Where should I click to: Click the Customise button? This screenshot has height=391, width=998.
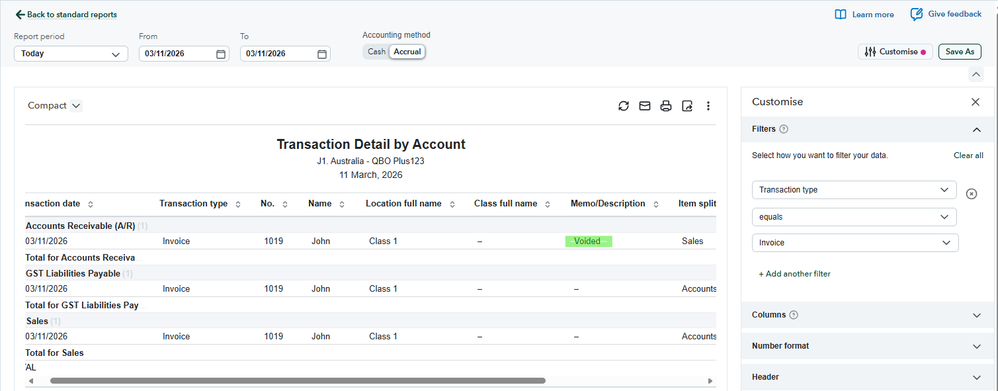(895, 52)
